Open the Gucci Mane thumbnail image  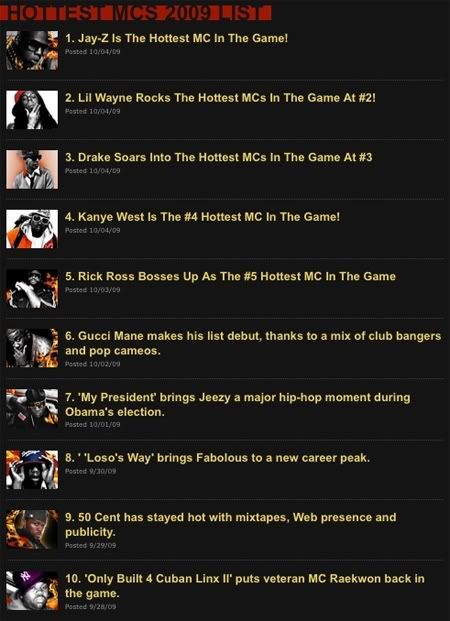[32, 348]
